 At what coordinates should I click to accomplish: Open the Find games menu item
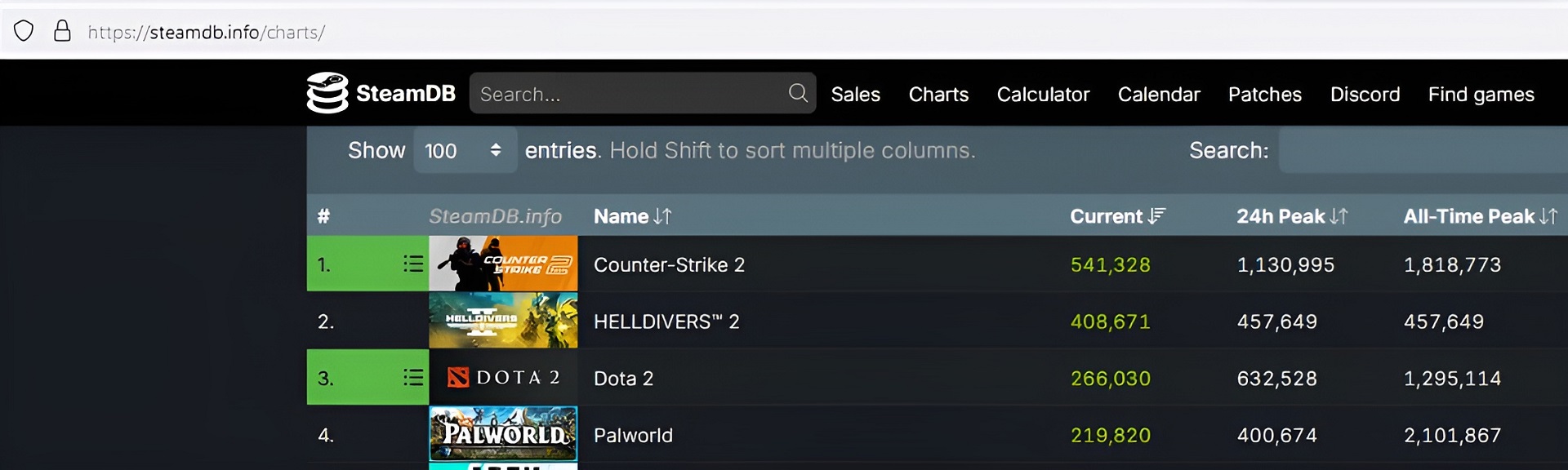click(1481, 95)
